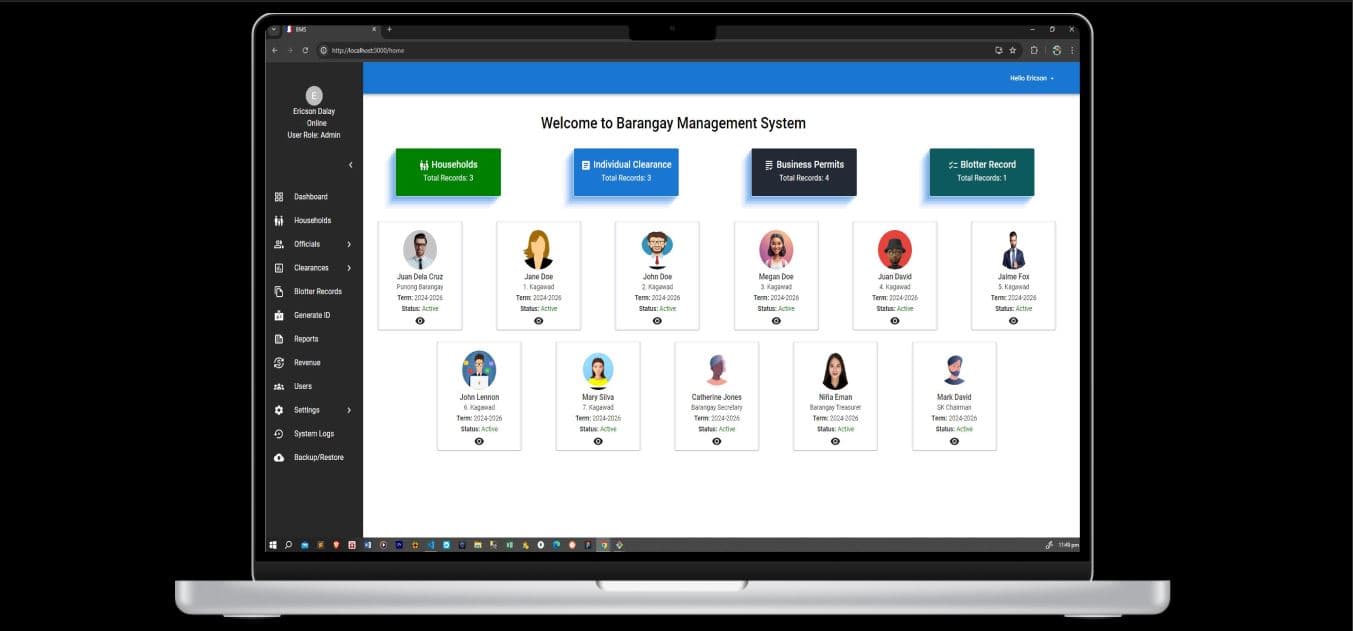The height and width of the screenshot is (631, 1353).
Task: Click the browser address bar showing localhost:3000/home
Action: (370, 50)
